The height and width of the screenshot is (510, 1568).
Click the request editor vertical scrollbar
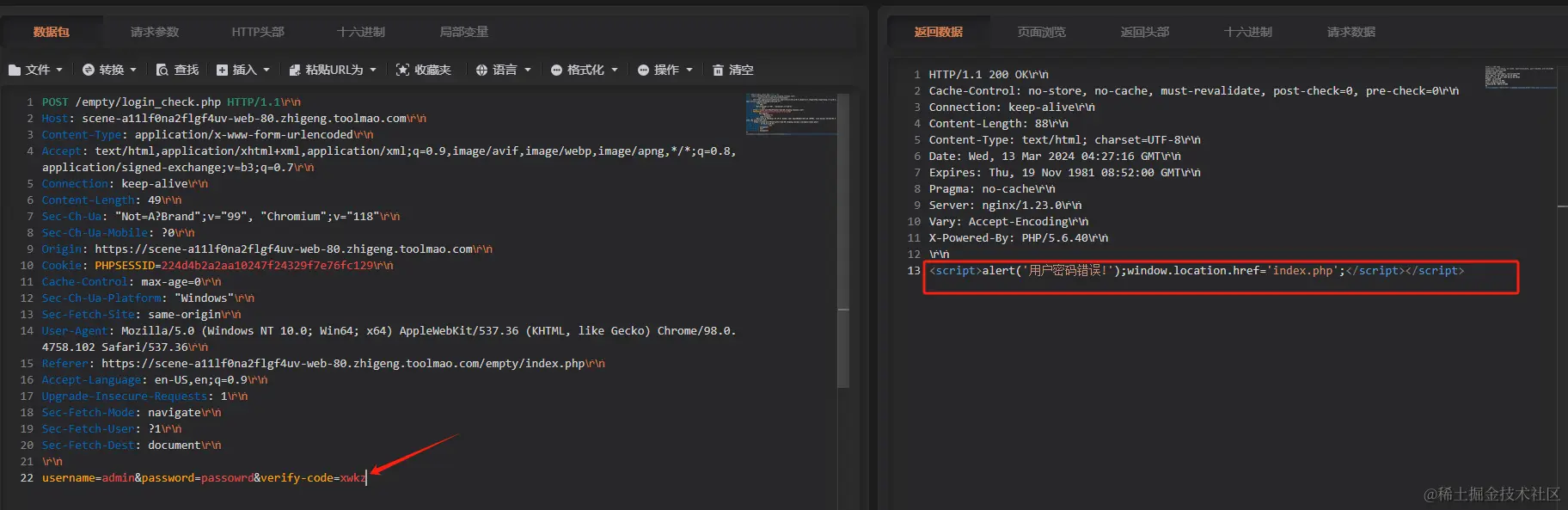(x=843, y=241)
